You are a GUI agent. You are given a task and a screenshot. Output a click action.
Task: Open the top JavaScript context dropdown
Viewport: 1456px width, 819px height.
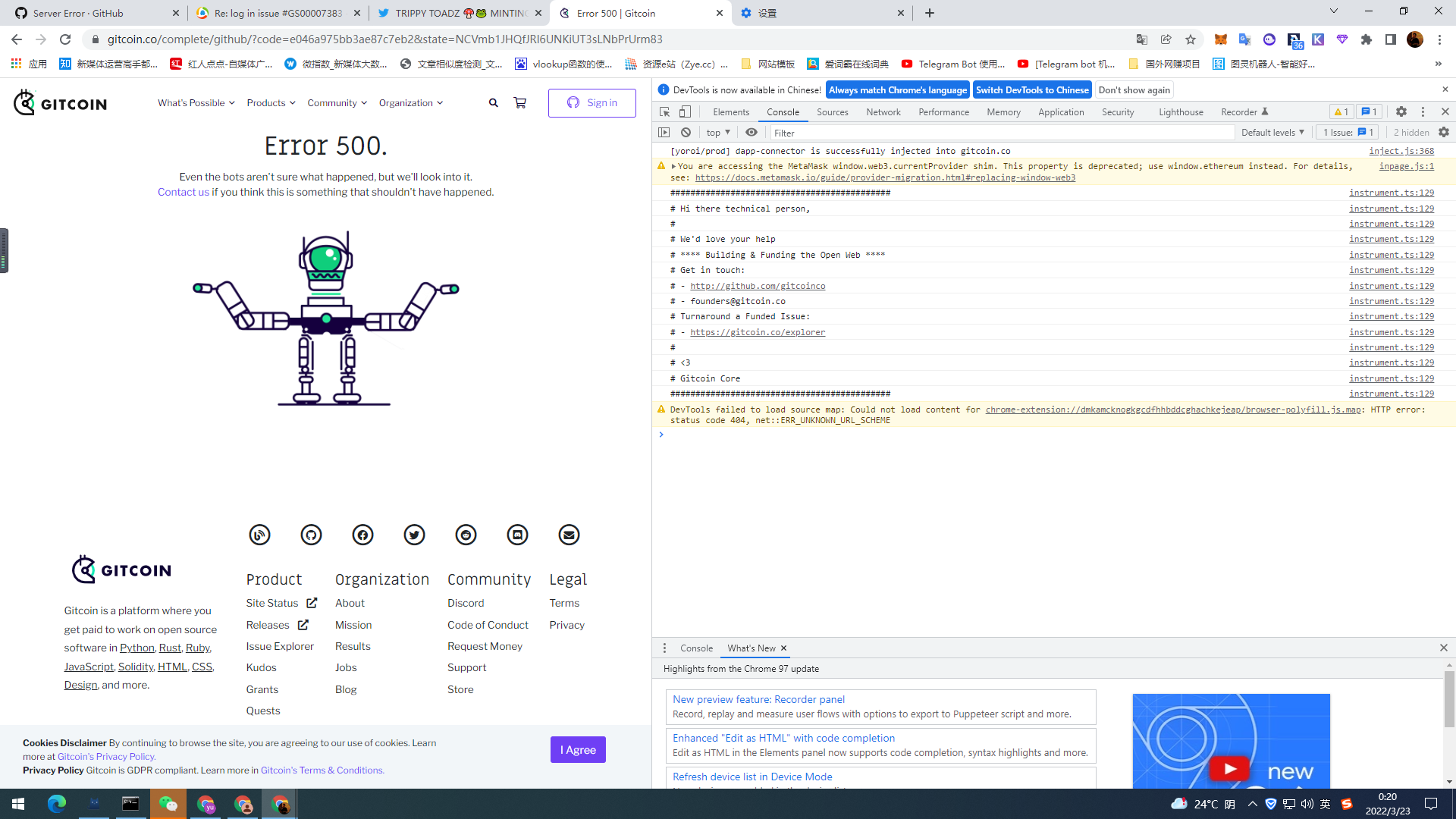coord(718,133)
